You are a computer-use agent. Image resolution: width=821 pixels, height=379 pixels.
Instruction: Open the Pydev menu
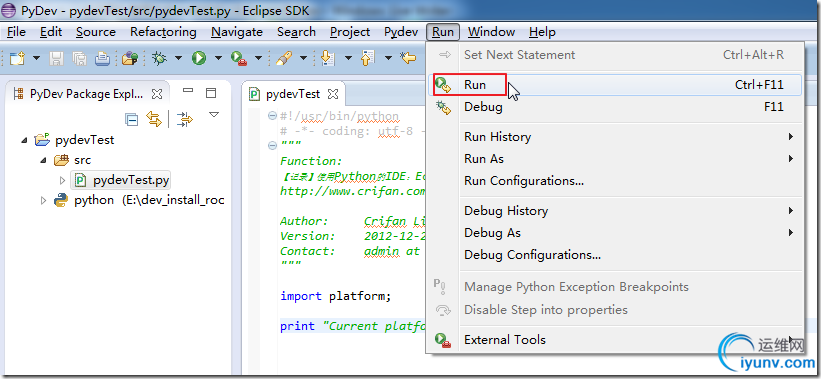coord(401,32)
